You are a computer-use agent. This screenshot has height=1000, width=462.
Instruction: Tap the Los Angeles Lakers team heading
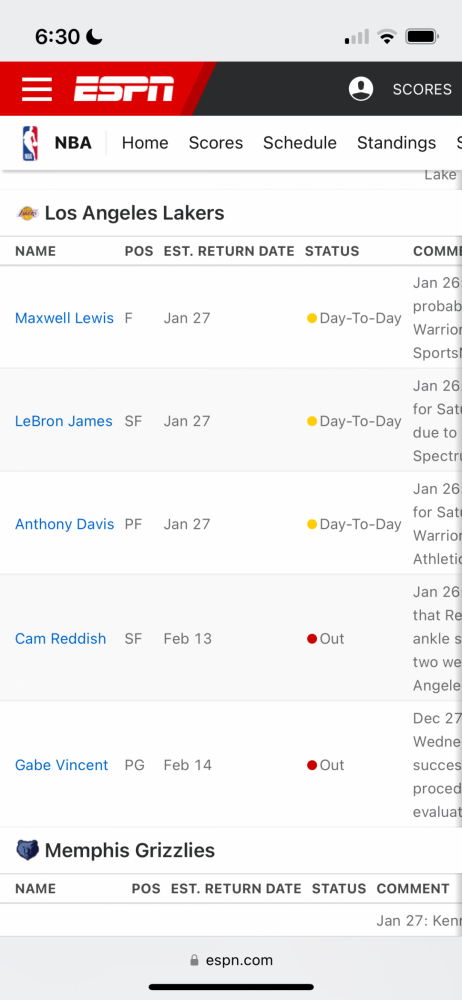pyautogui.click(x=135, y=213)
